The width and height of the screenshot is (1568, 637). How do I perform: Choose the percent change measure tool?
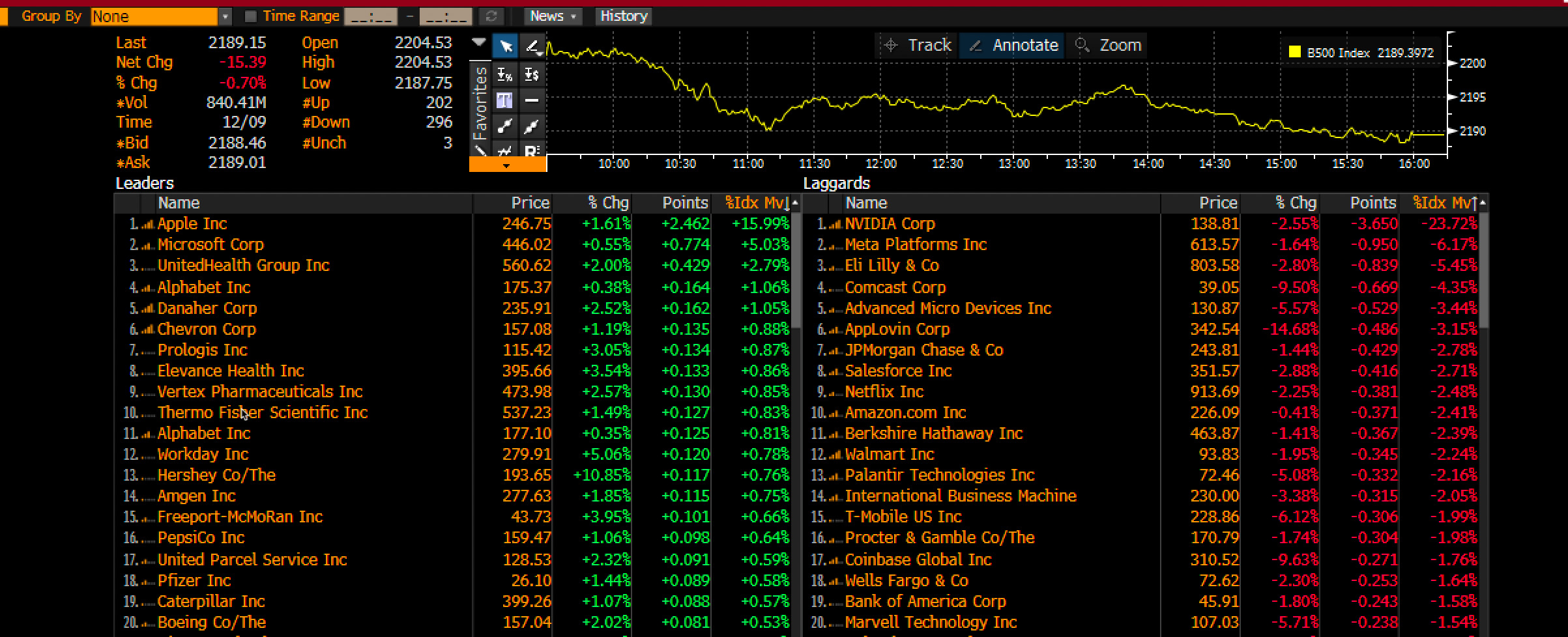[x=505, y=74]
